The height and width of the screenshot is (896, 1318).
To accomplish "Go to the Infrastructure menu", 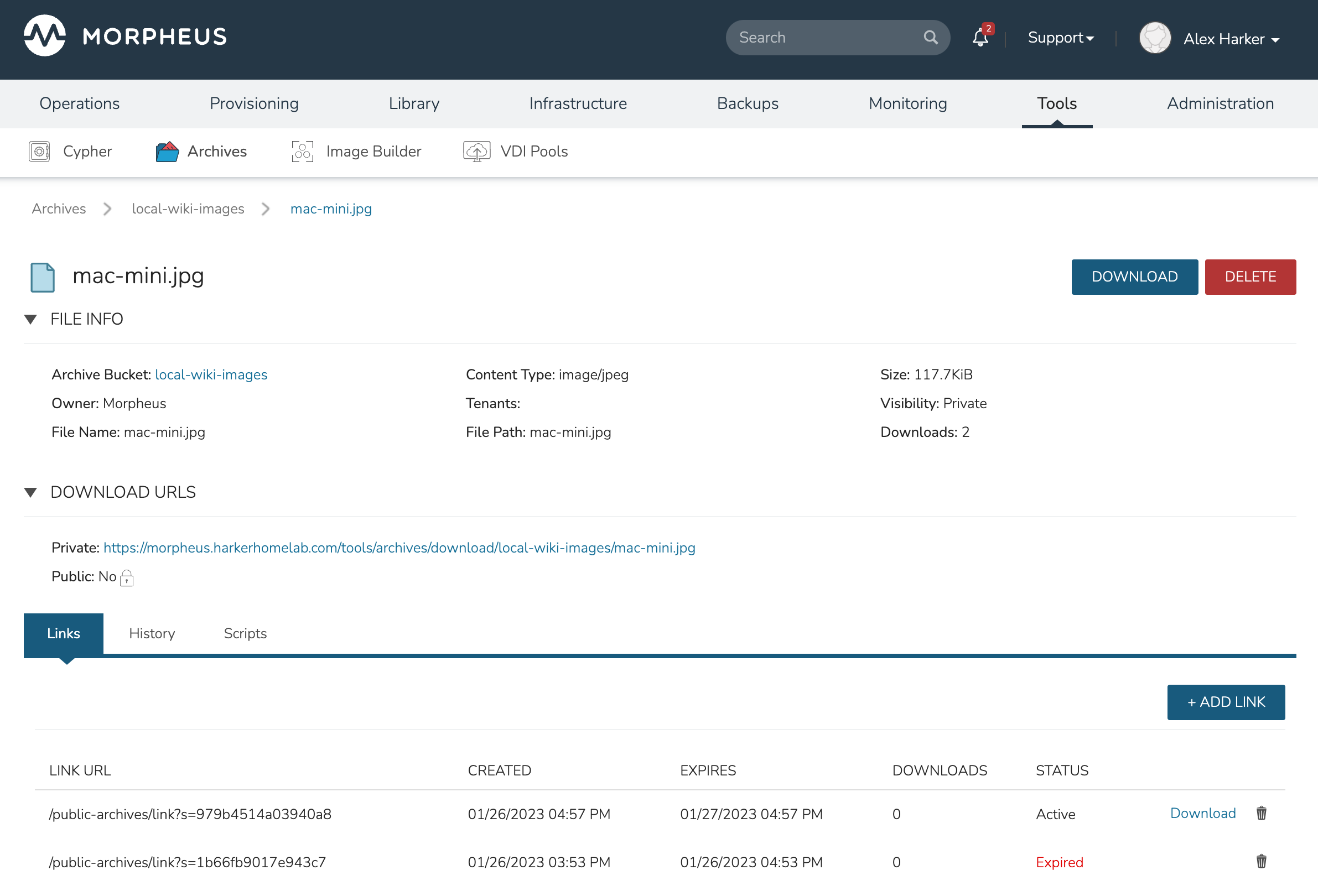I will click(577, 103).
